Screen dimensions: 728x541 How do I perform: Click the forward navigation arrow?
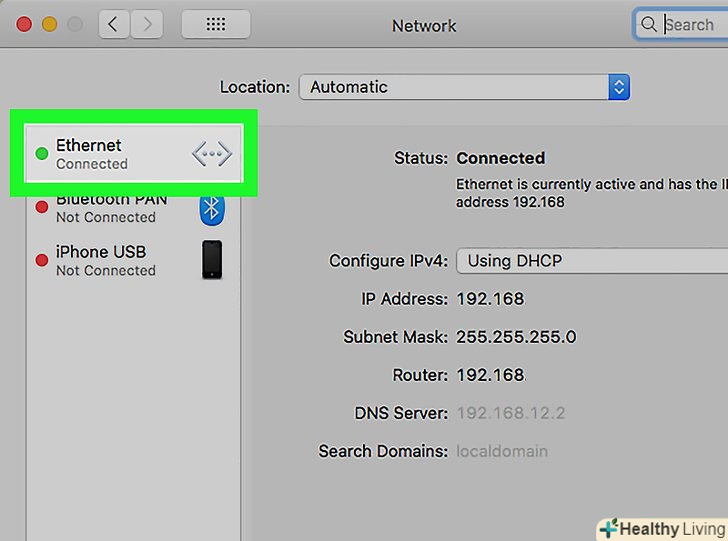147,25
